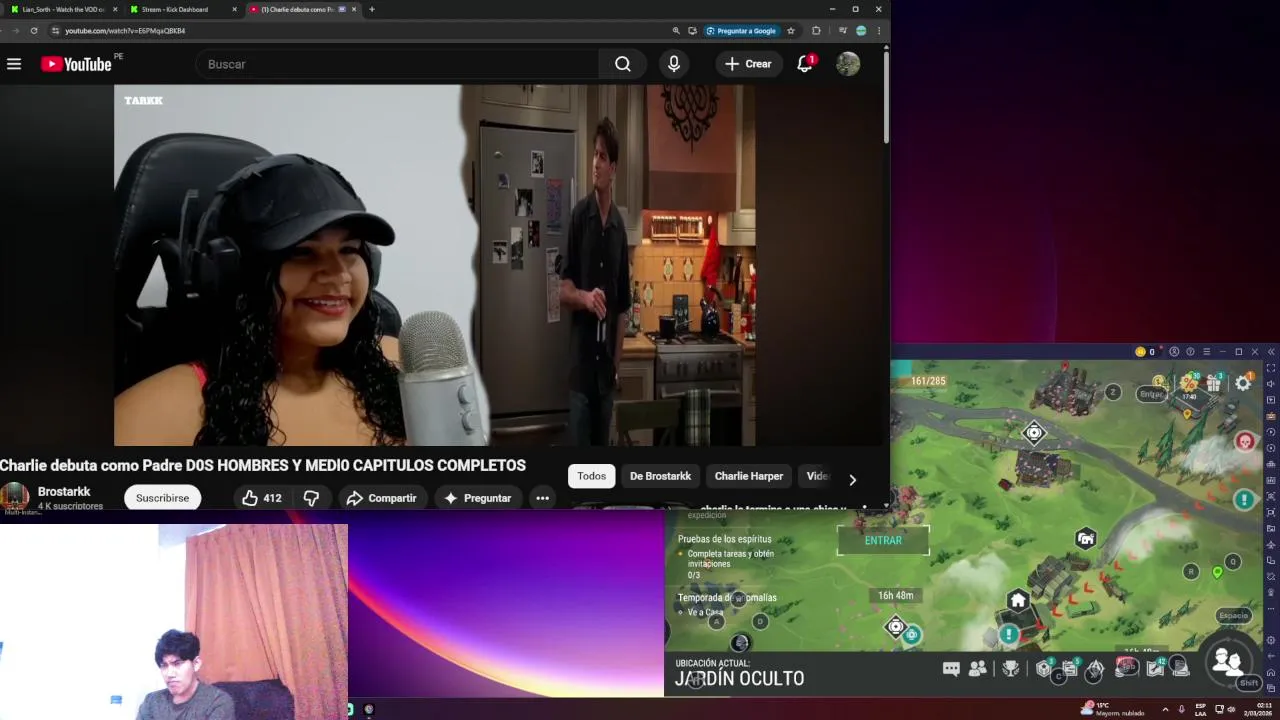Dislike the Charlie debuta video
Image resolution: width=1280 pixels, height=720 pixels.
coord(311,498)
